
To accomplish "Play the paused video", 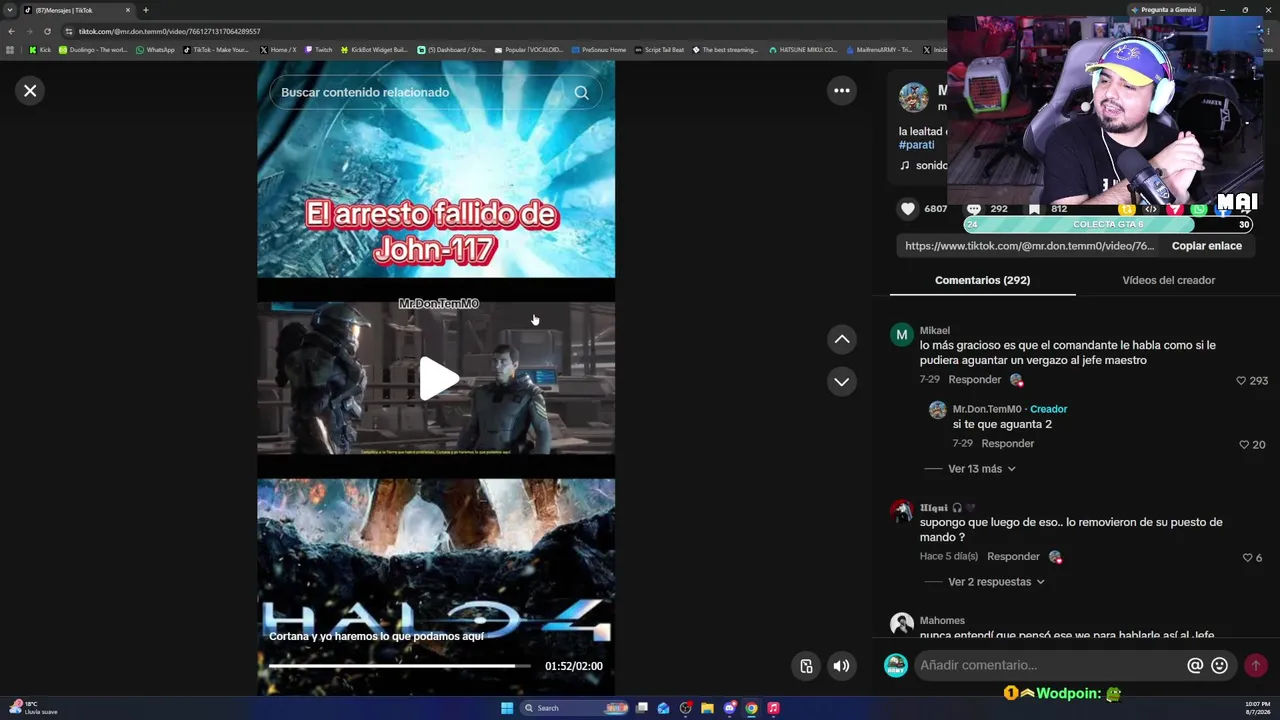I will (437, 379).
